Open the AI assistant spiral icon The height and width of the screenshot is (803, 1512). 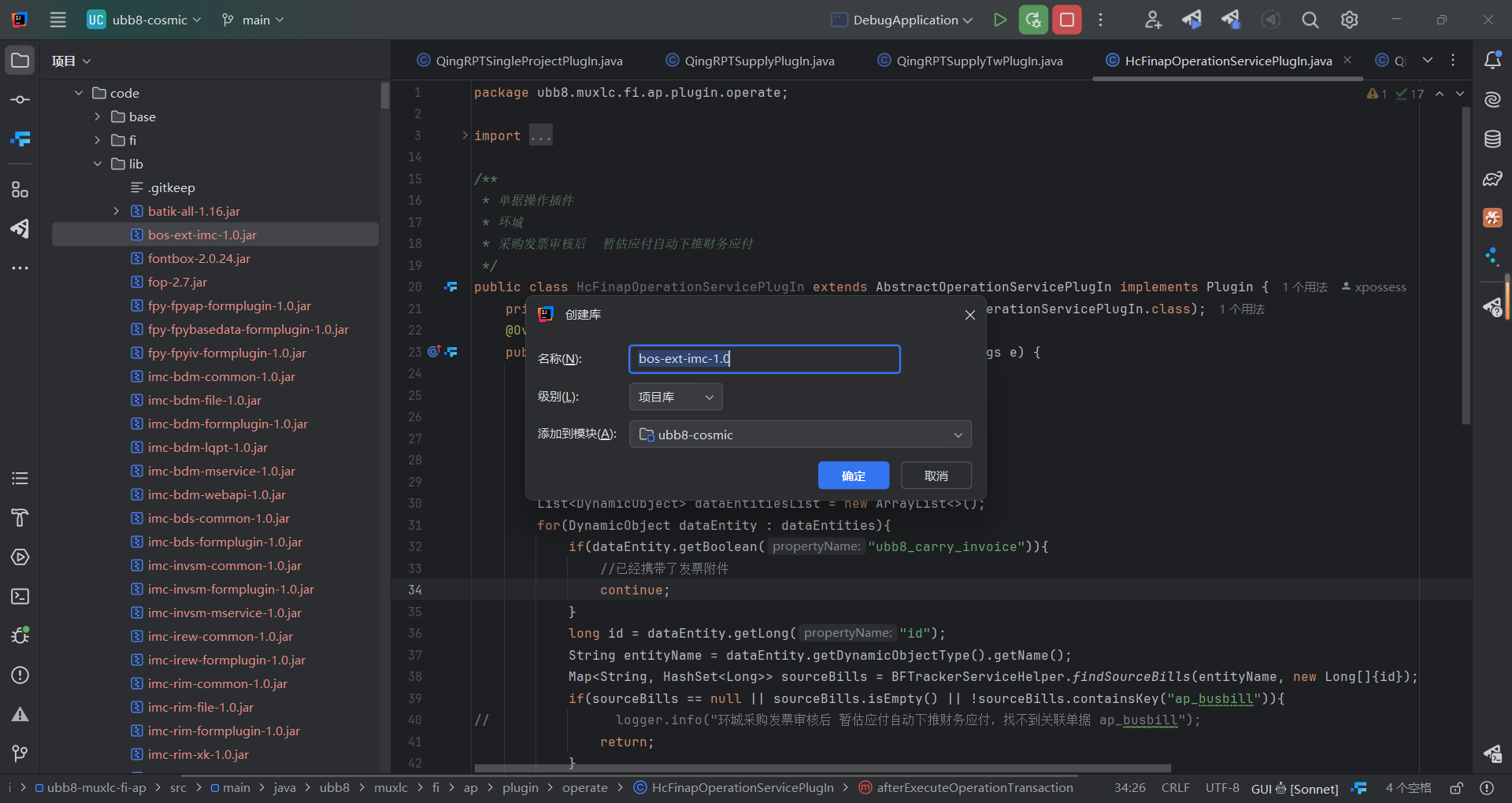[x=1492, y=99]
